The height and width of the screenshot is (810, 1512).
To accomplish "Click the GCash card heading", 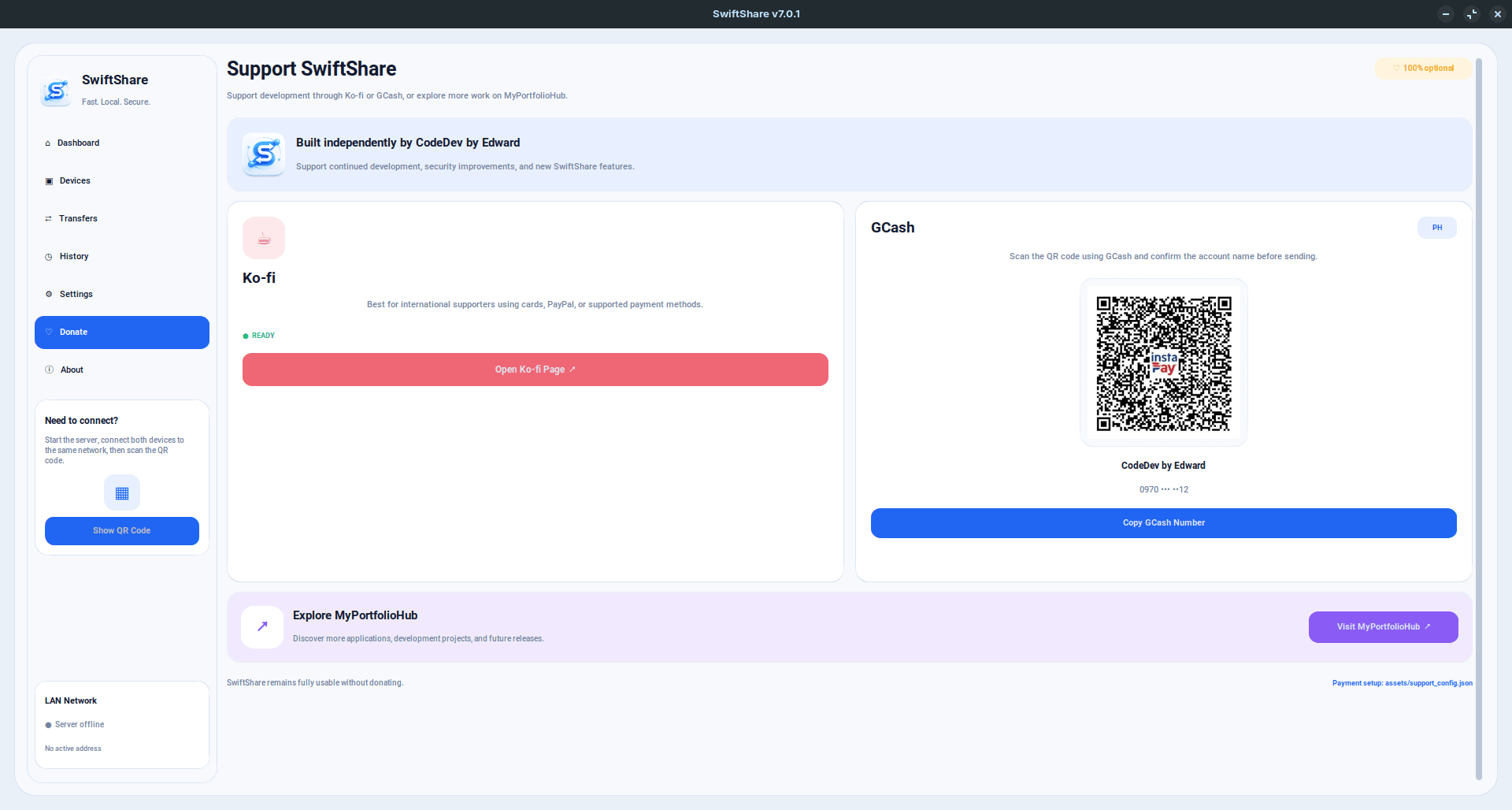I will point(893,228).
